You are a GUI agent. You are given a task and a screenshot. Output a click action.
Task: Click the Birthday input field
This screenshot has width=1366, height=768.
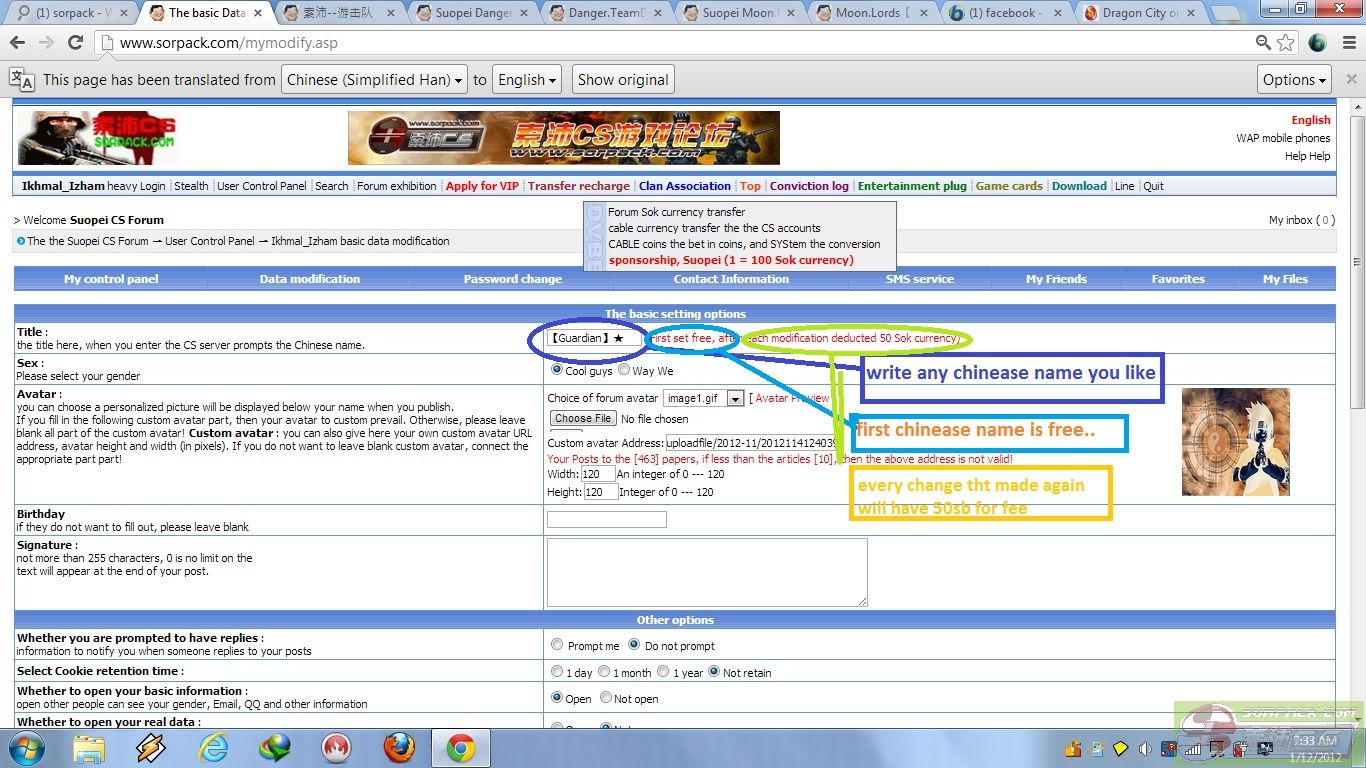606,520
